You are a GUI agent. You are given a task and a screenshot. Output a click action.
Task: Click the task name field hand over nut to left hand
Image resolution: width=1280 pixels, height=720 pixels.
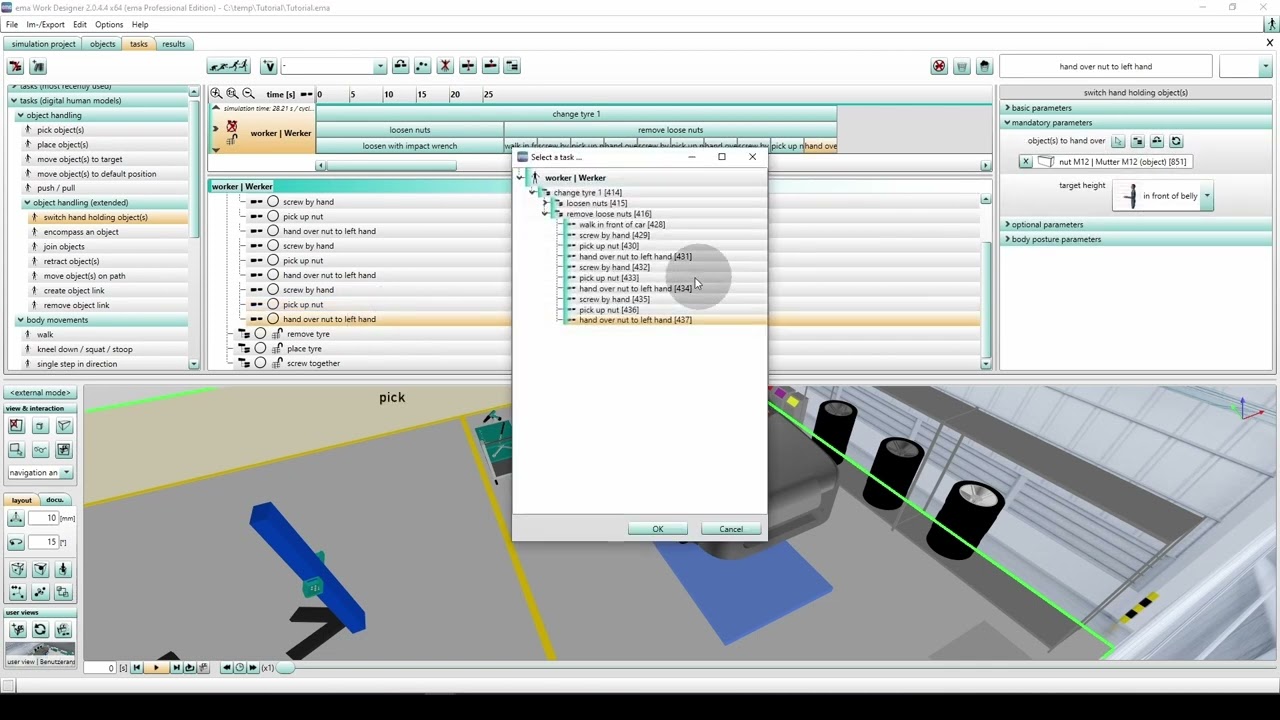coord(1105,67)
